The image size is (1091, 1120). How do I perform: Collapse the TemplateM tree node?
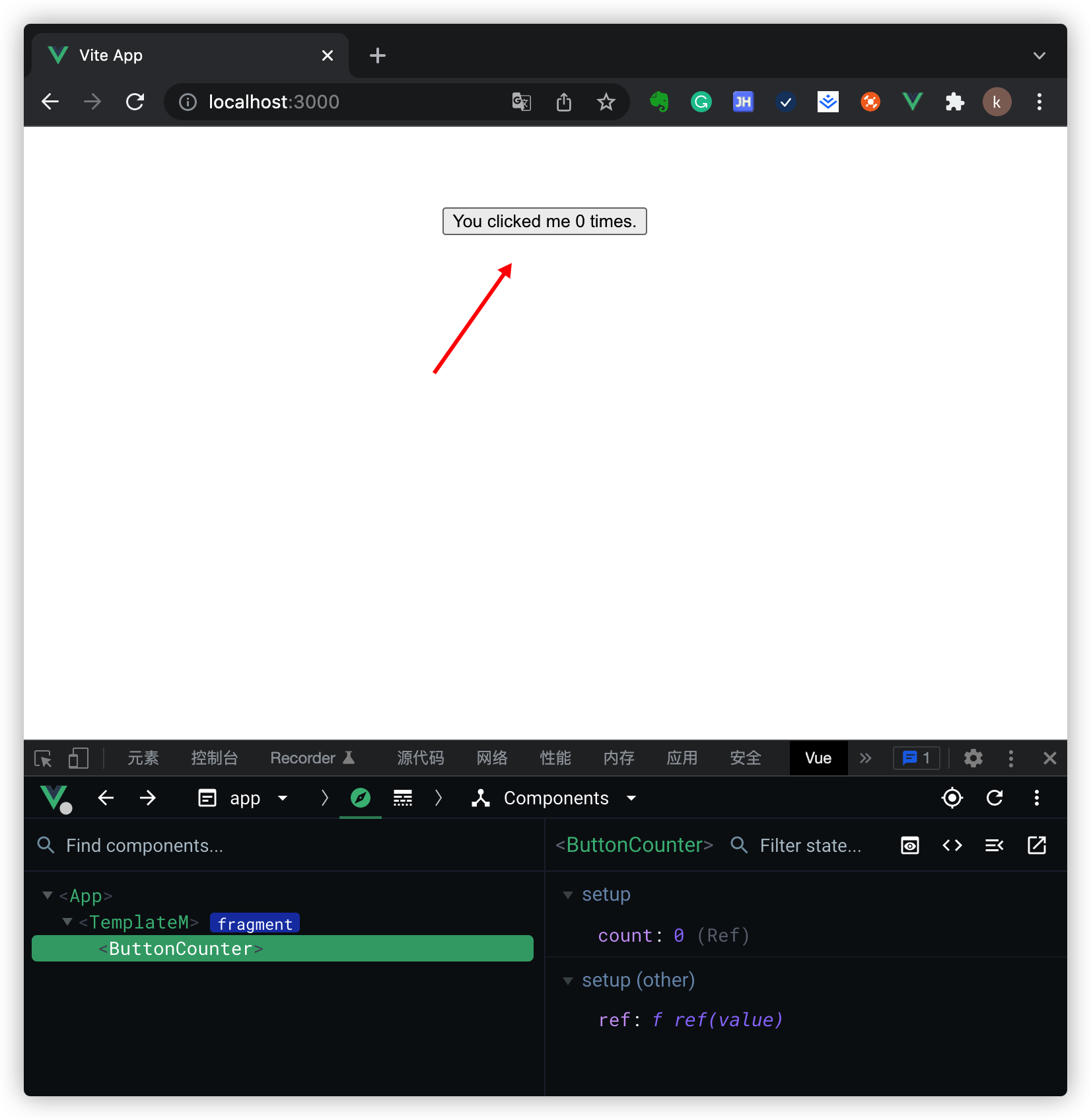tap(67, 922)
